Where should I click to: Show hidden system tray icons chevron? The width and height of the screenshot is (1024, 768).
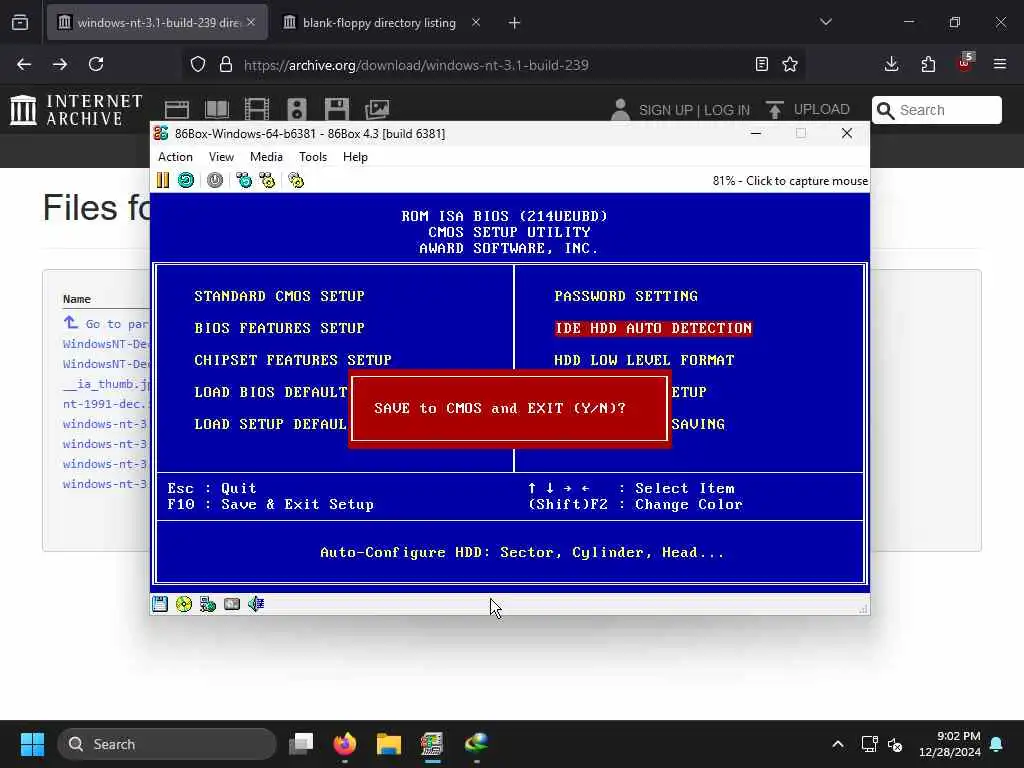[x=838, y=744]
